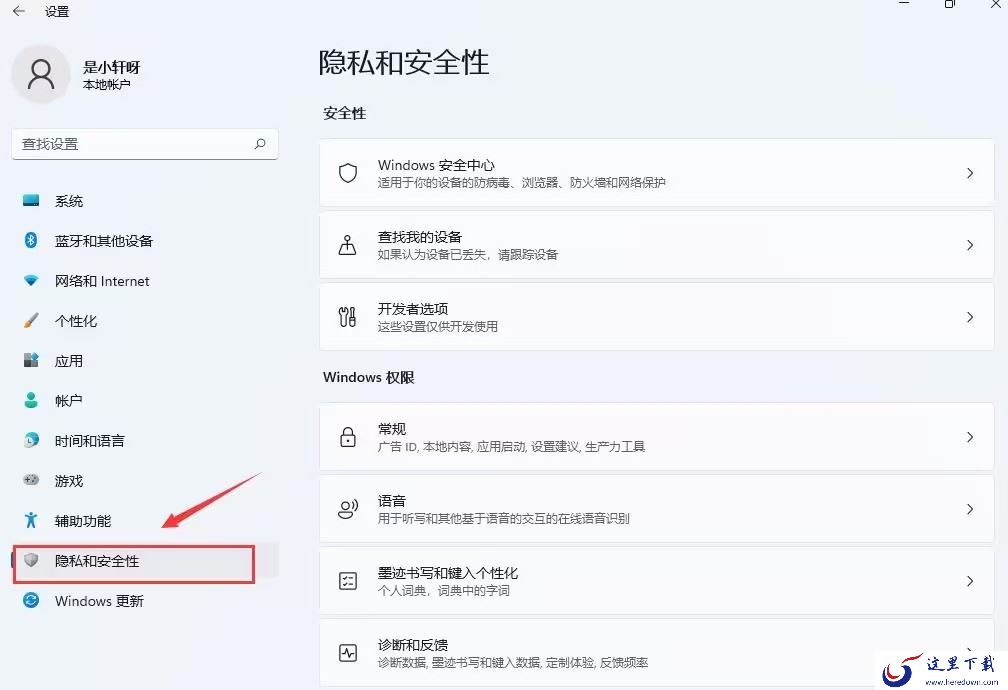1008x690 pixels.
Task: Open 语音 online speech recognition settings
Action: point(656,509)
